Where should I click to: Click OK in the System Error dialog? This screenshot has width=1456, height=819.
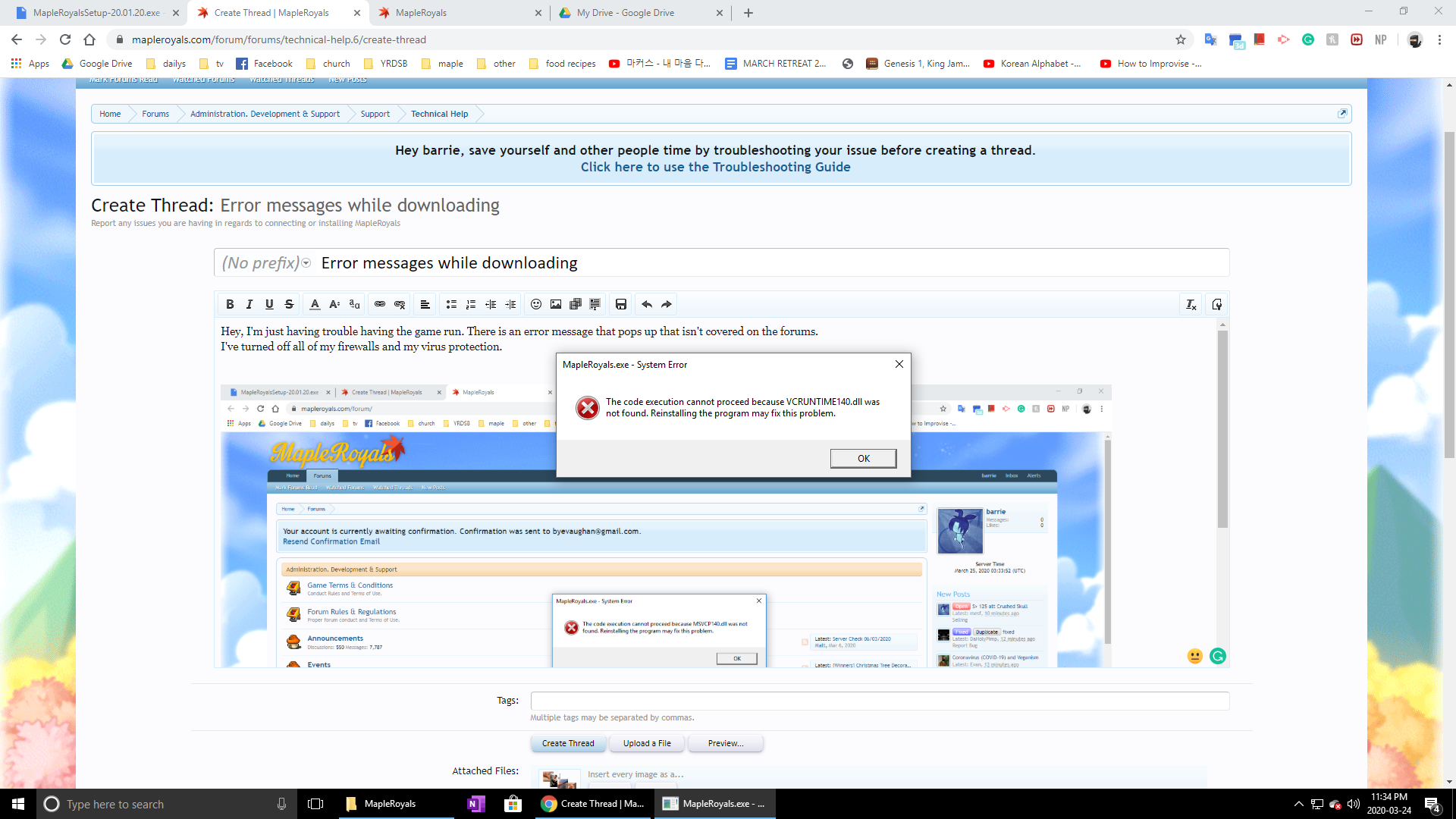[x=863, y=458]
